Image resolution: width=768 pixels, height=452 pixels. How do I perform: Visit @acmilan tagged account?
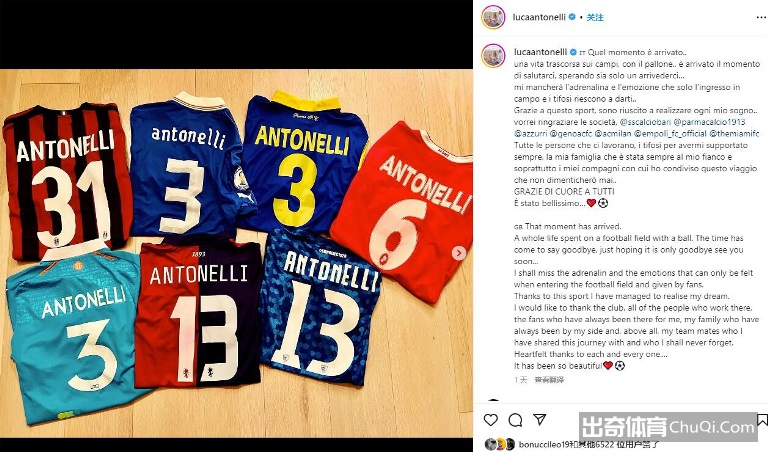coord(613,133)
